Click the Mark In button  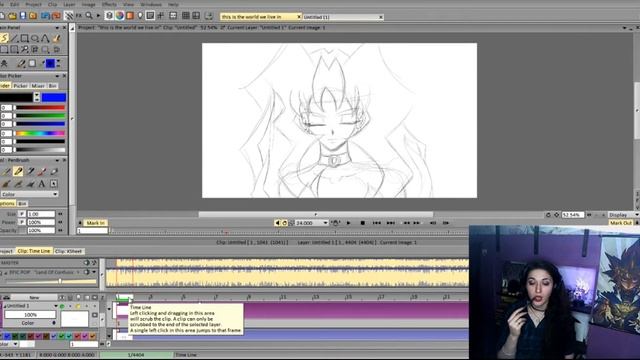click(x=96, y=223)
